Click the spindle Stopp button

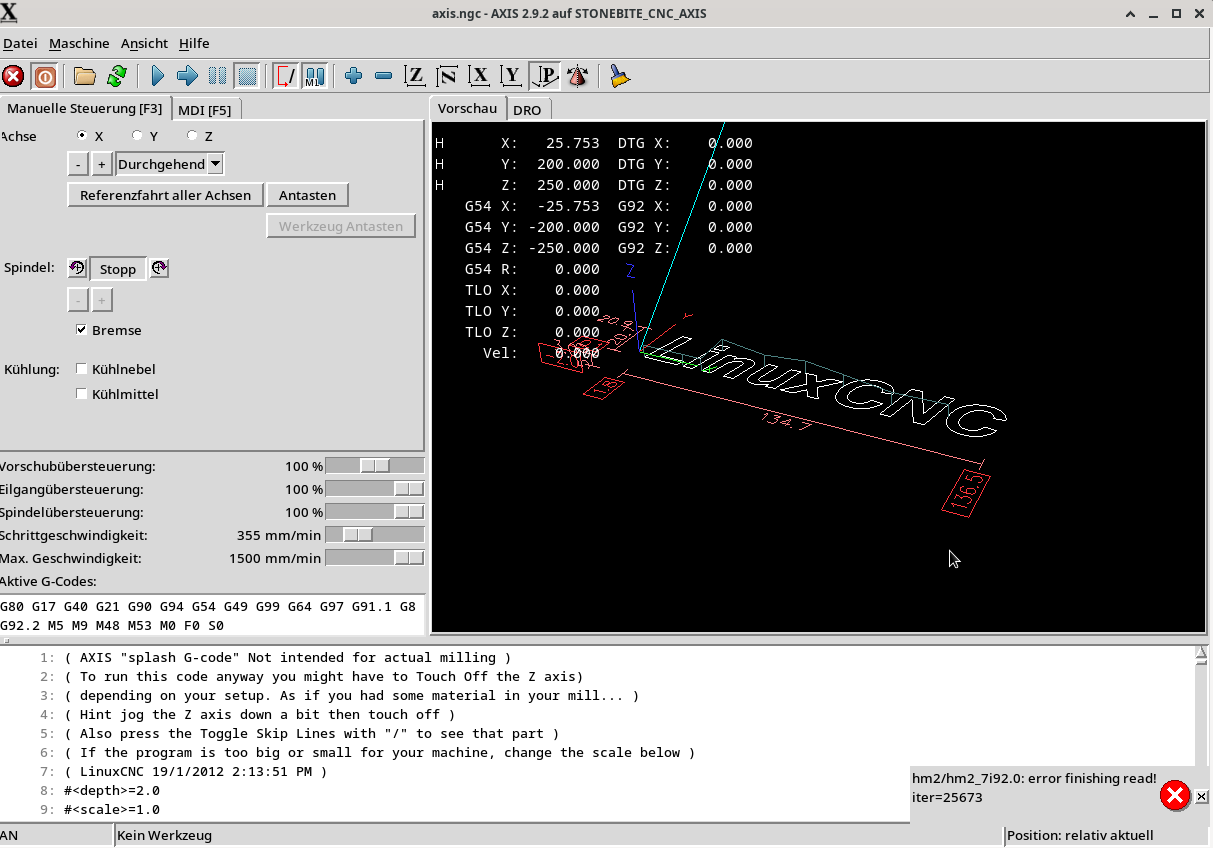point(118,269)
